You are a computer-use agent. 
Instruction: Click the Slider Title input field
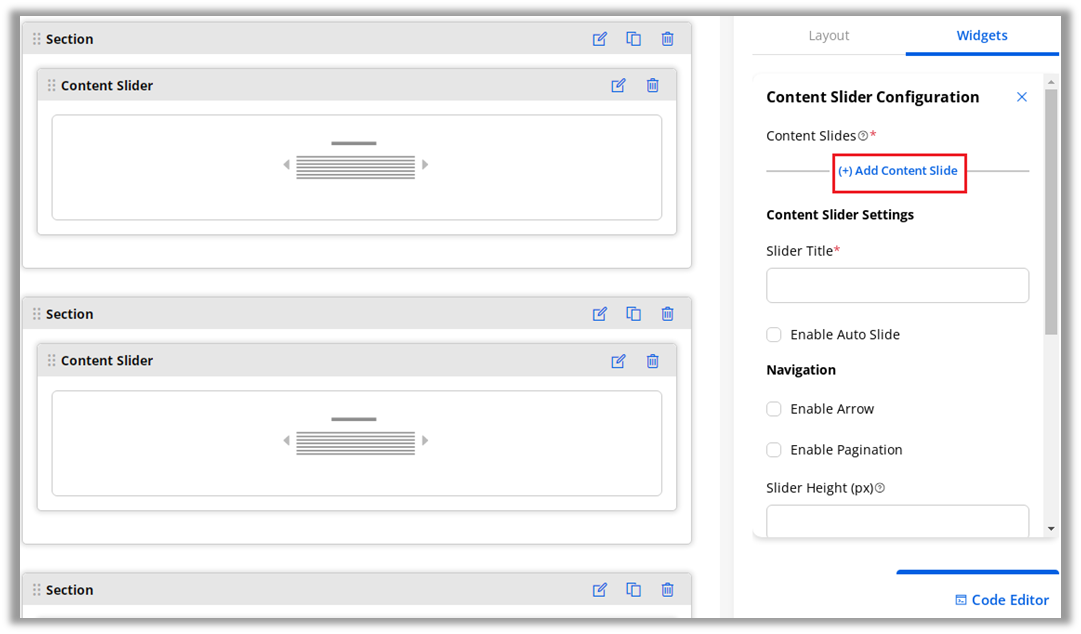coord(897,285)
